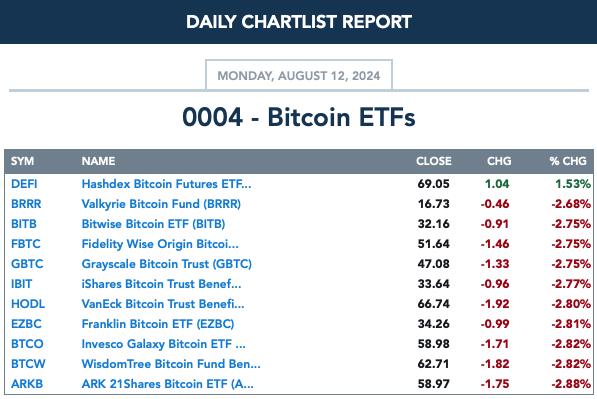Open the ARKB symbol link

click(27, 384)
